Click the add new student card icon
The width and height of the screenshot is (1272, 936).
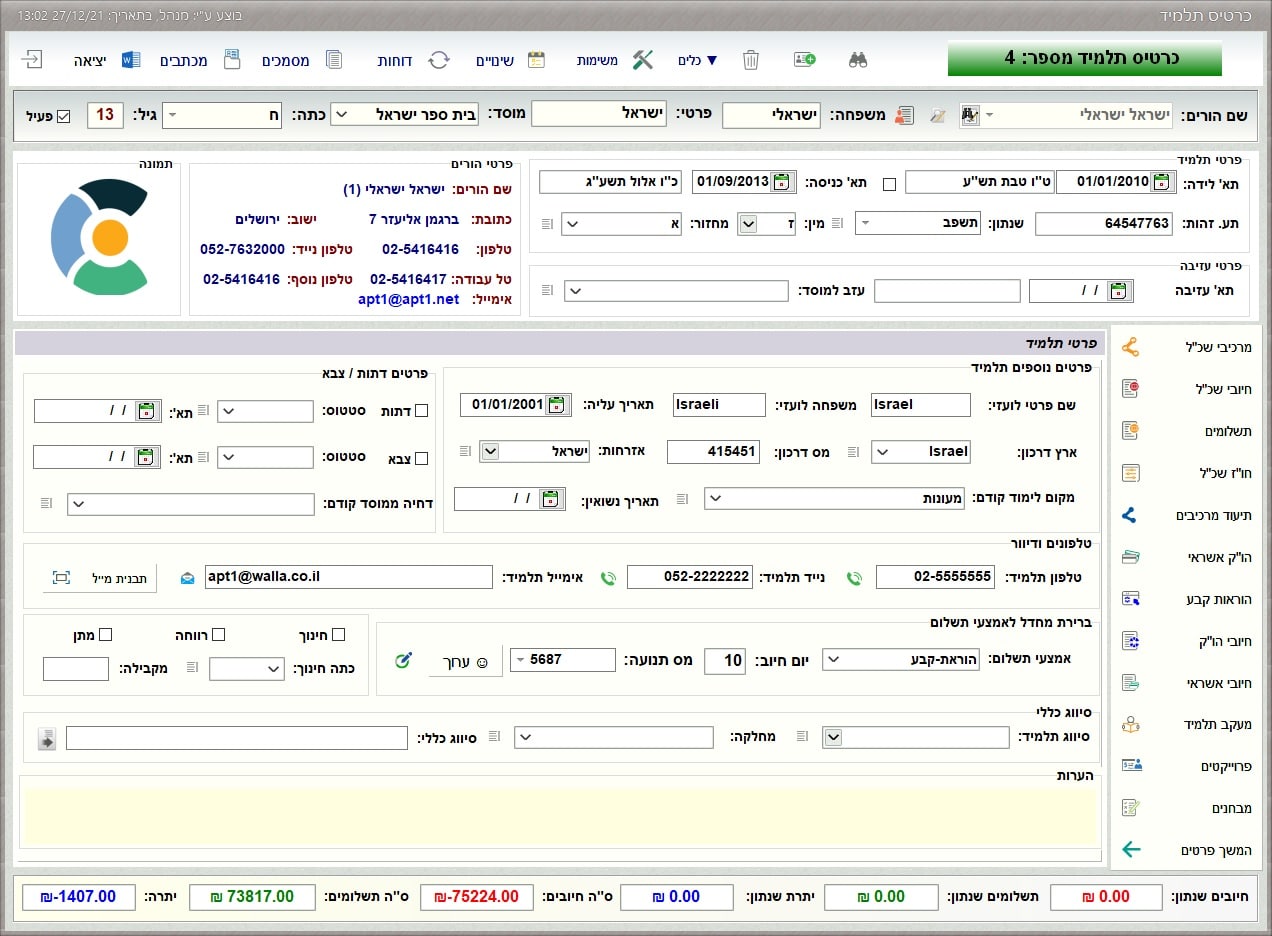coord(804,60)
